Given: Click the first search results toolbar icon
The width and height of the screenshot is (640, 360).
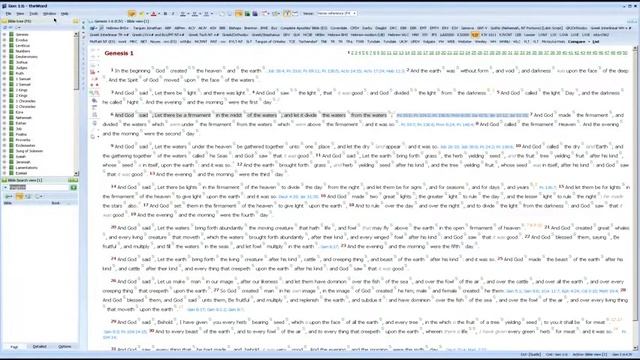Looking at the screenshot, I should point(9,196).
